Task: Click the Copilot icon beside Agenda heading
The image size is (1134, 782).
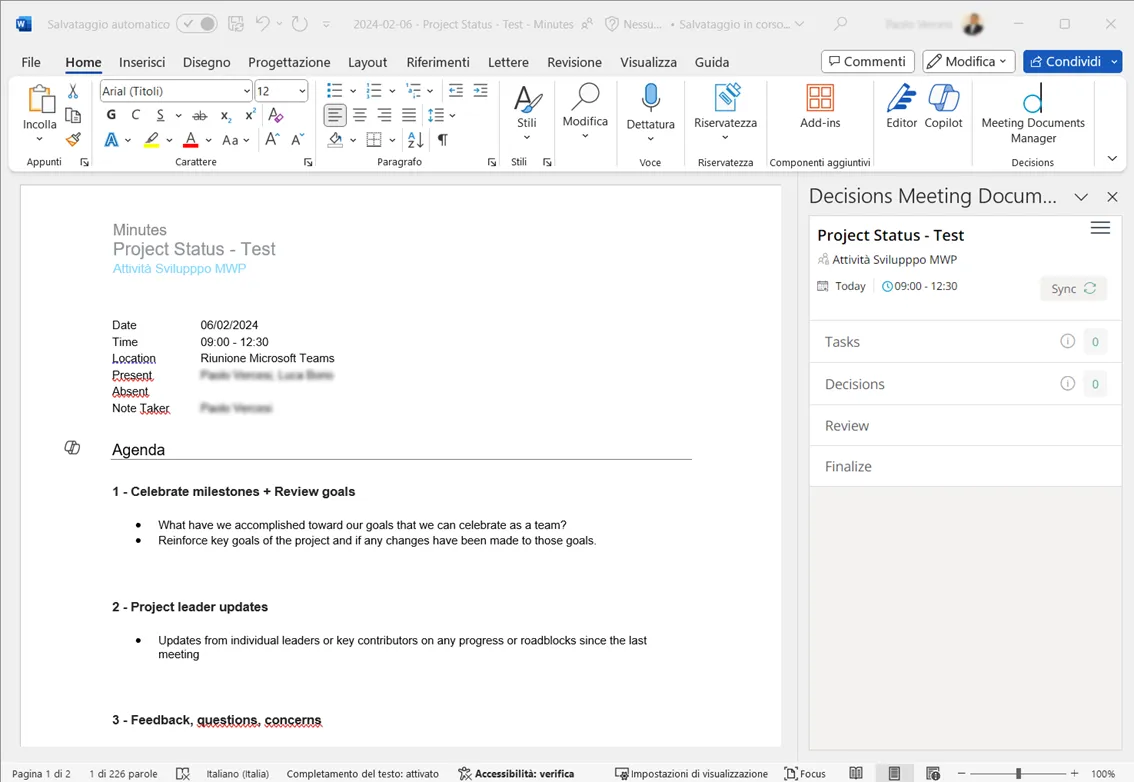Action: click(72, 448)
